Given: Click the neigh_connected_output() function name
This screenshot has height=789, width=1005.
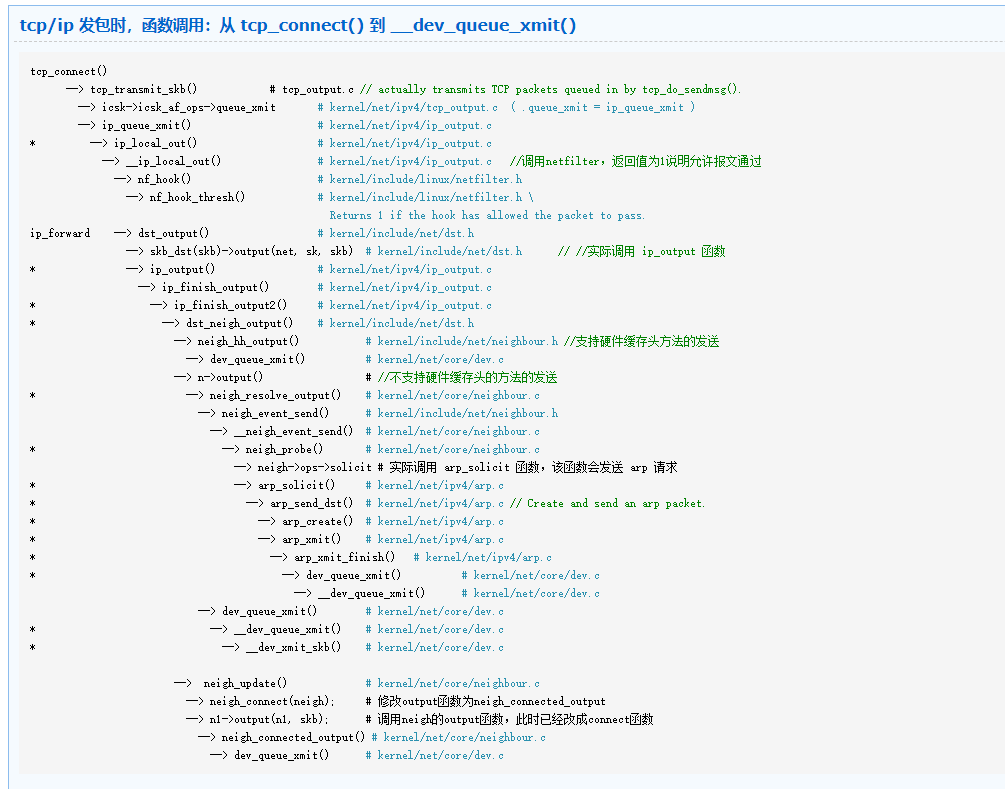Looking at the screenshot, I should [x=293, y=738].
